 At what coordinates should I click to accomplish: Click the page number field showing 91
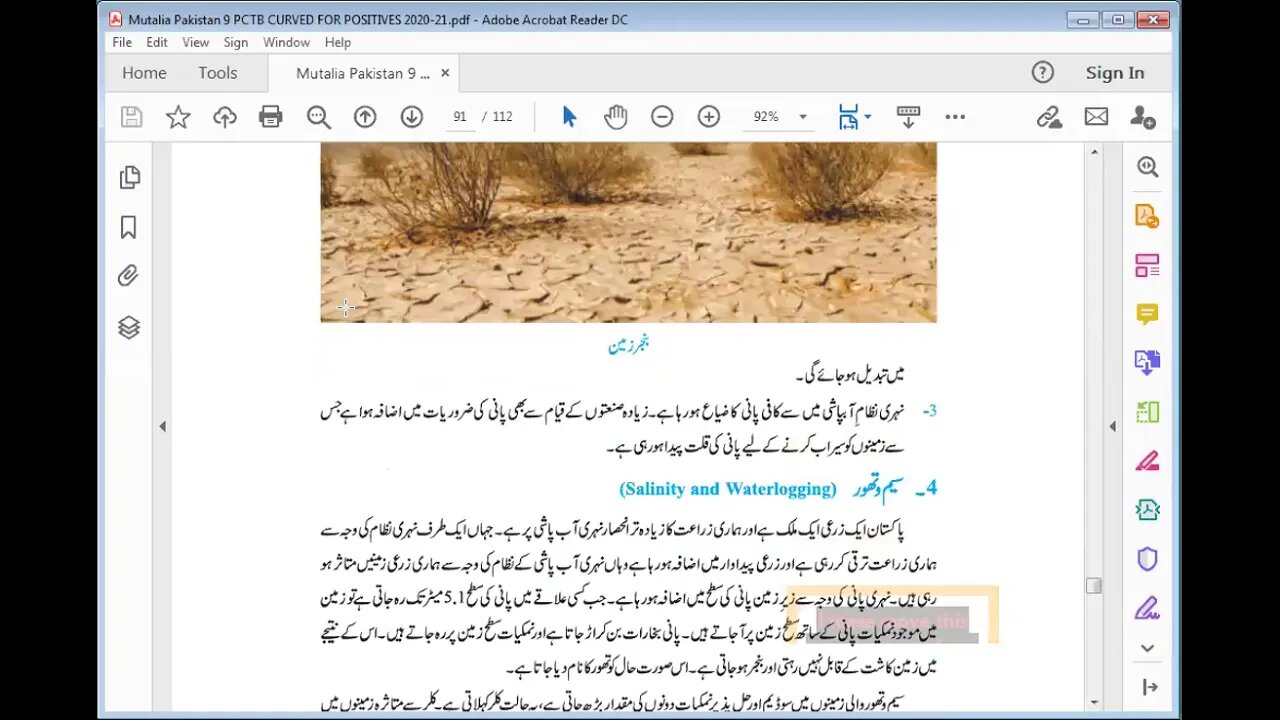pyautogui.click(x=460, y=117)
